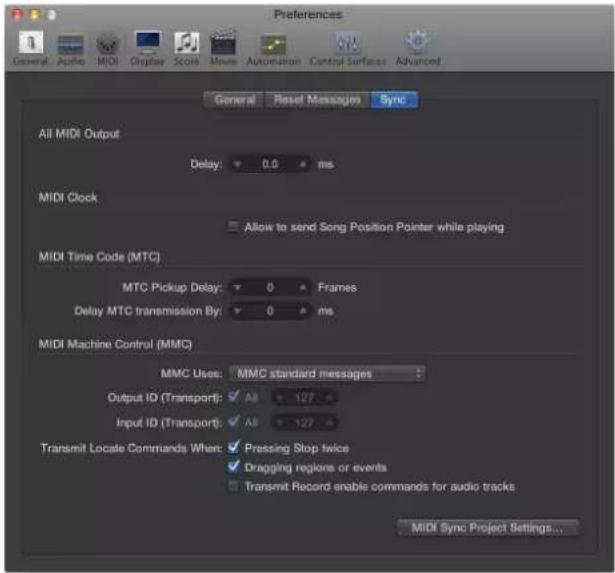Screen dimensions: 615x573
Task: Increase Output ID (Transport) 127 value
Action: coord(329,398)
